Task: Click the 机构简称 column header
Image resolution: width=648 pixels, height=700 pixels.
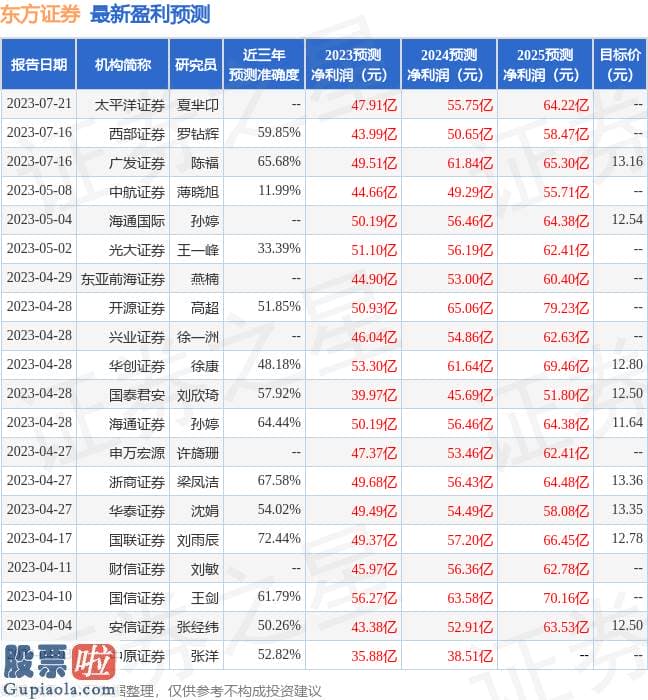Action: tap(123, 65)
